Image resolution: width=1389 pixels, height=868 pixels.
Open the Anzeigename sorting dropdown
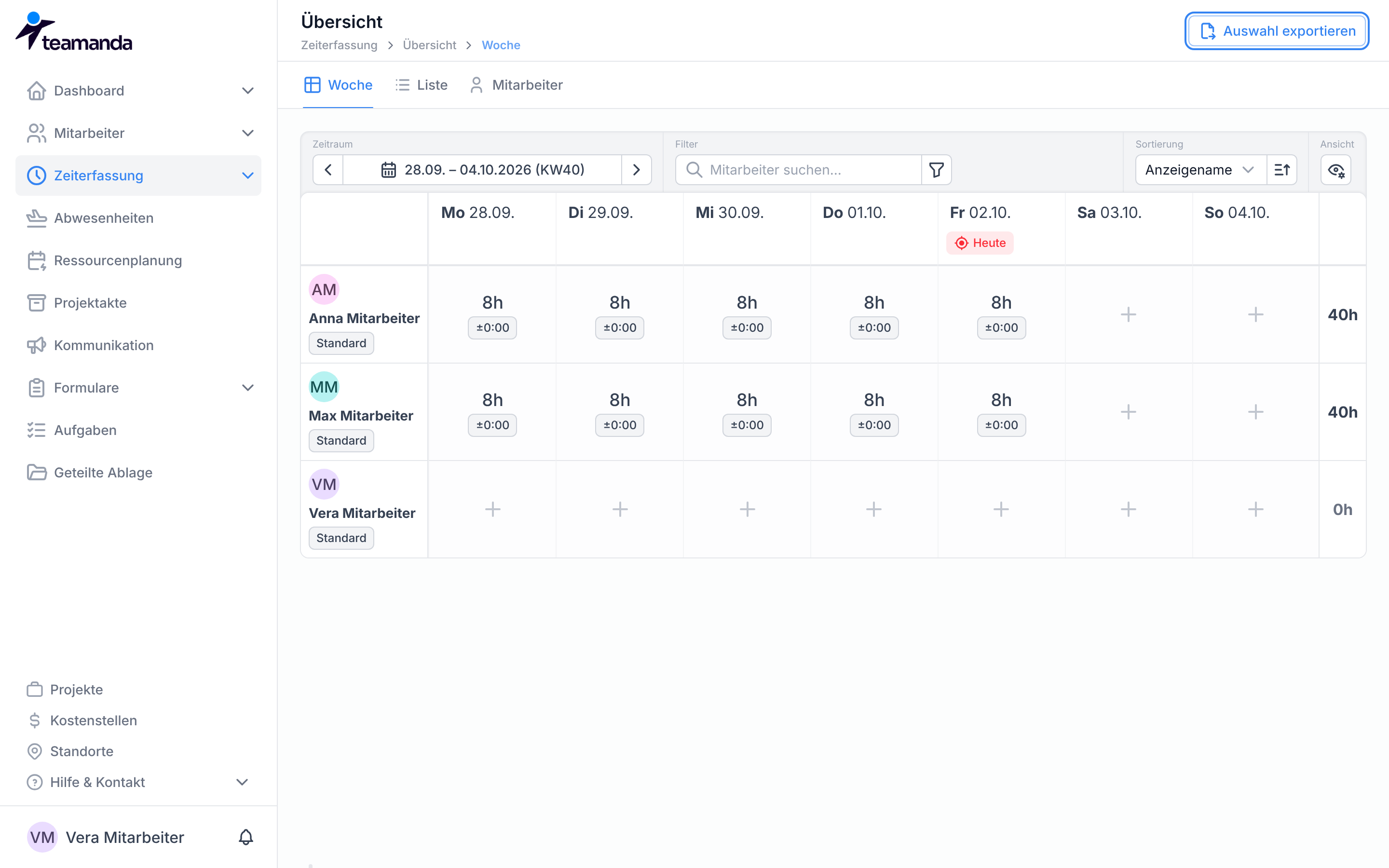click(x=1201, y=170)
